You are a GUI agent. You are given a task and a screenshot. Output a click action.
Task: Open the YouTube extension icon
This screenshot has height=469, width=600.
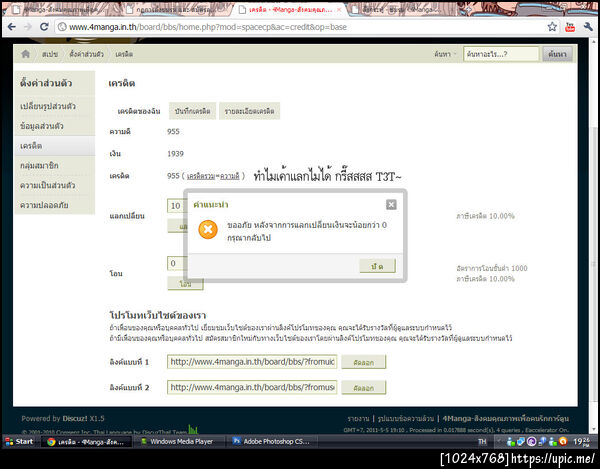570,27
